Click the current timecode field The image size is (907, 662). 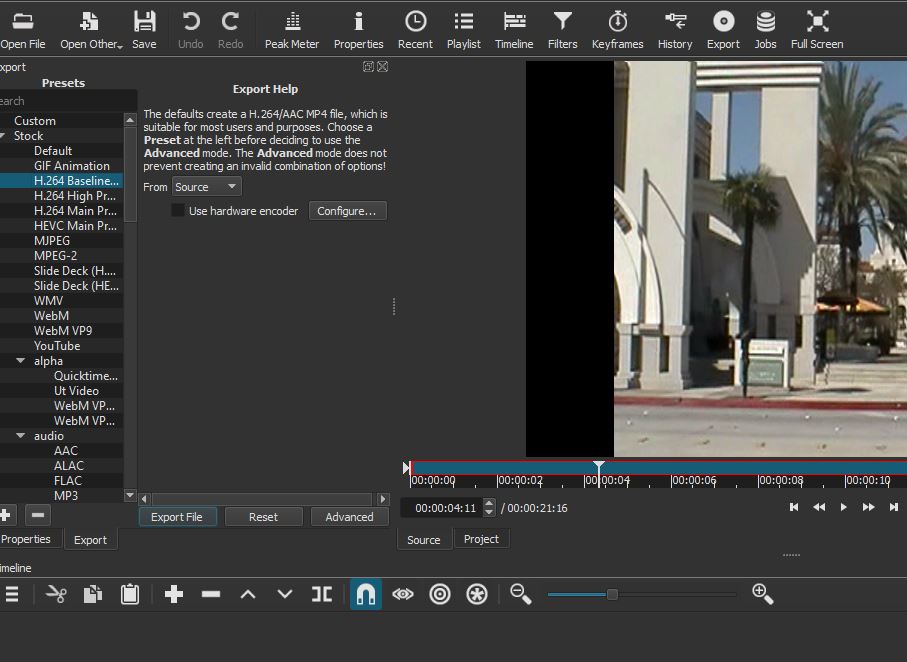tap(445, 508)
